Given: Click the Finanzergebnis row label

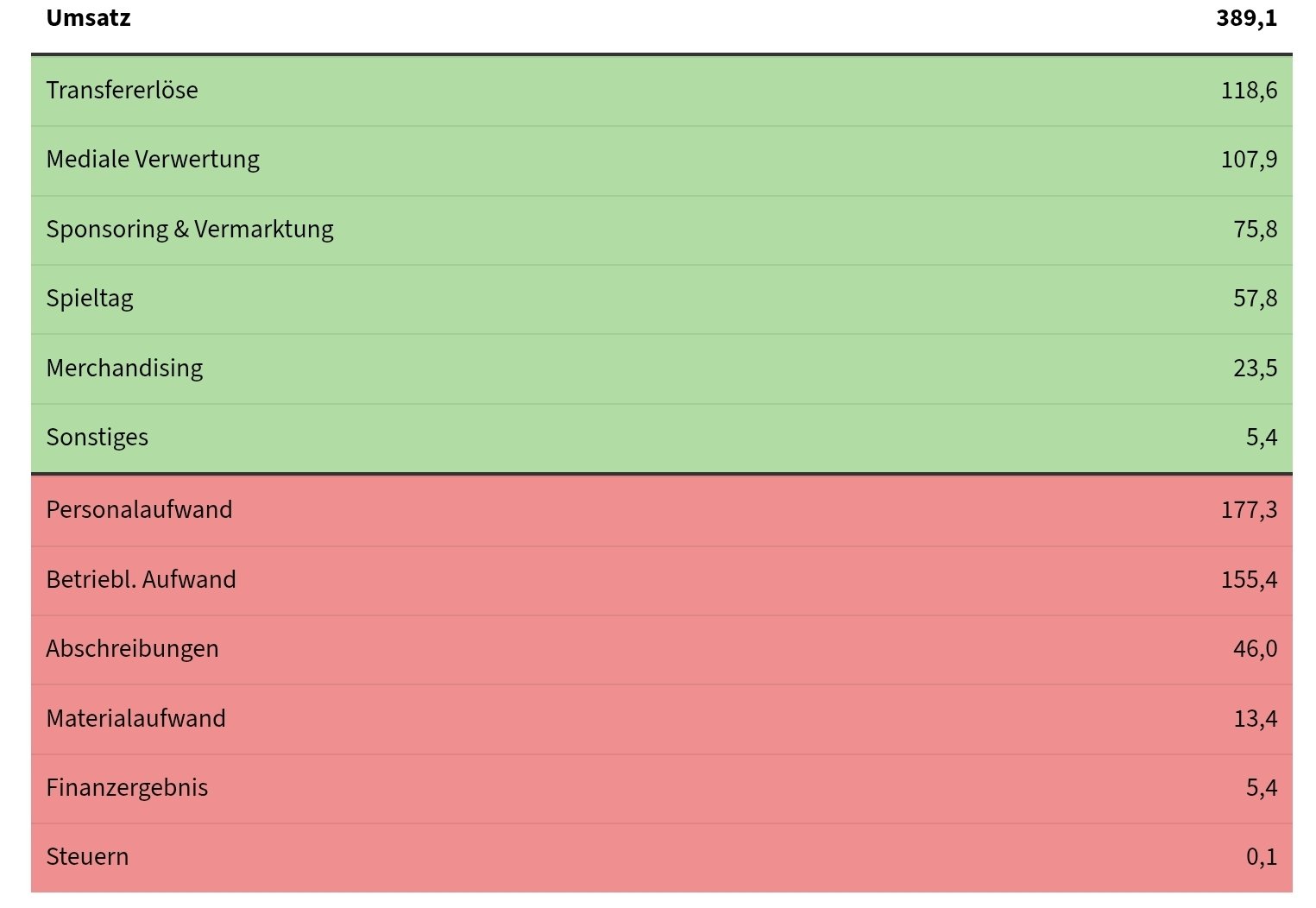Looking at the screenshot, I should (127, 788).
